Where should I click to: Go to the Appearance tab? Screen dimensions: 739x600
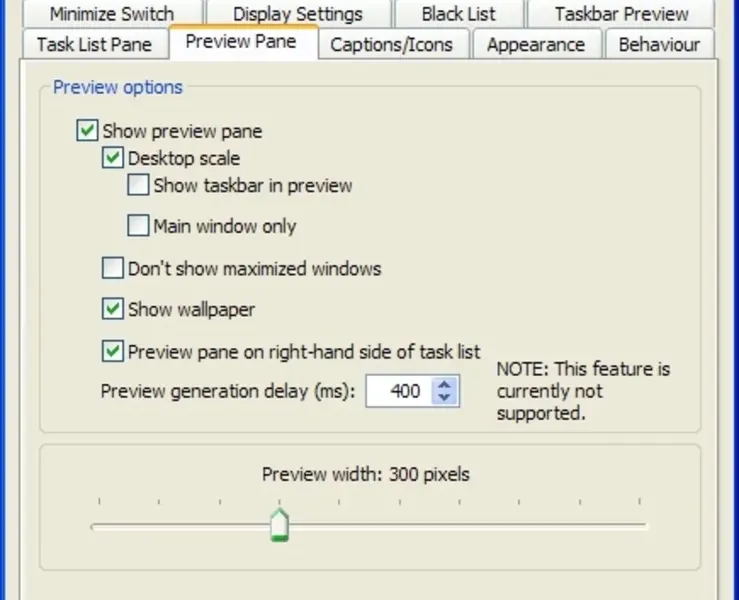(x=535, y=45)
